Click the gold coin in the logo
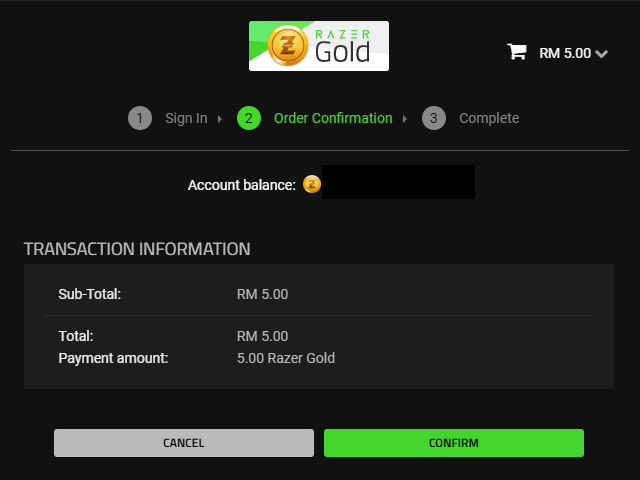Image resolution: width=640 pixels, height=480 pixels. click(288, 45)
